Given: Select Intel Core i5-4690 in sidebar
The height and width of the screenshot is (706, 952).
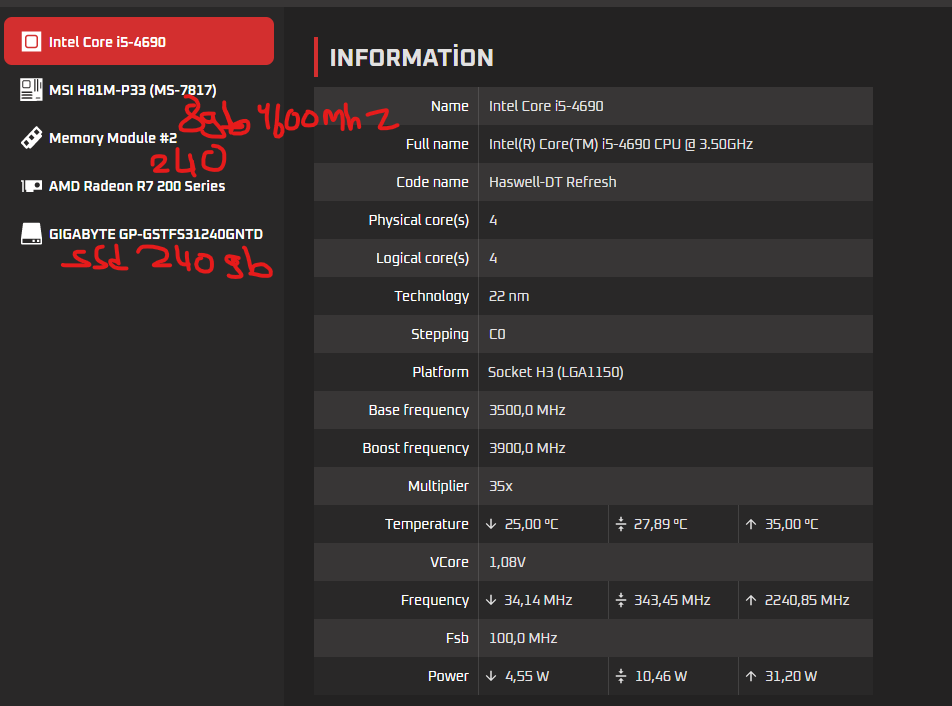Looking at the screenshot, I should [139, 41].
